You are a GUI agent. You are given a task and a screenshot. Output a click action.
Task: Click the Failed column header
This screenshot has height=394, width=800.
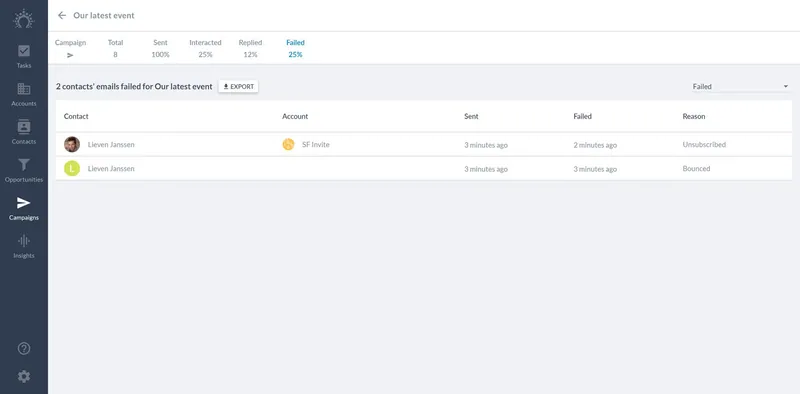(582, 116)
